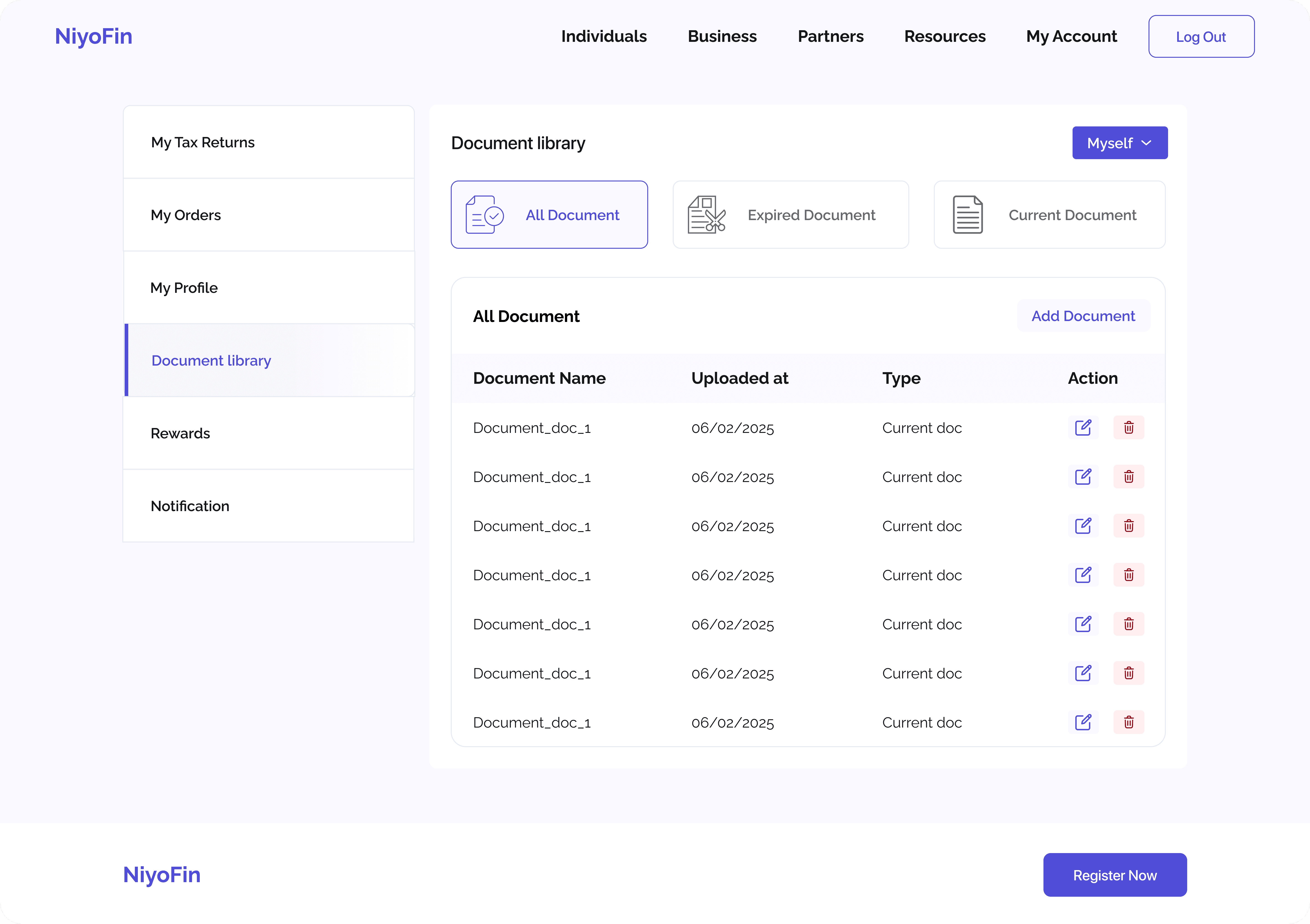Open the Myself dropdown selector
Image resolution: width=1310 pixels, height=924 pixels.
coord(1119,143)
